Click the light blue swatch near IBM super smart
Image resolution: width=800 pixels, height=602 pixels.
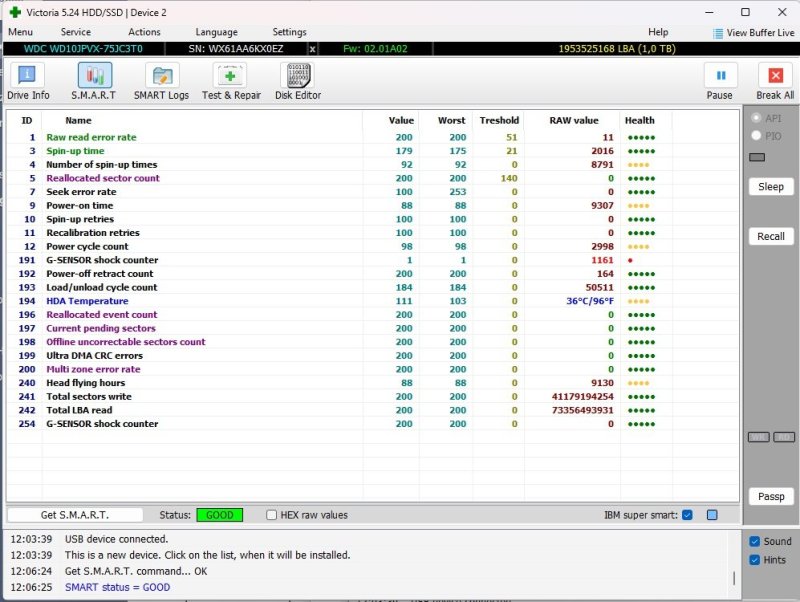pyautogui.click(x=712, y=515)
